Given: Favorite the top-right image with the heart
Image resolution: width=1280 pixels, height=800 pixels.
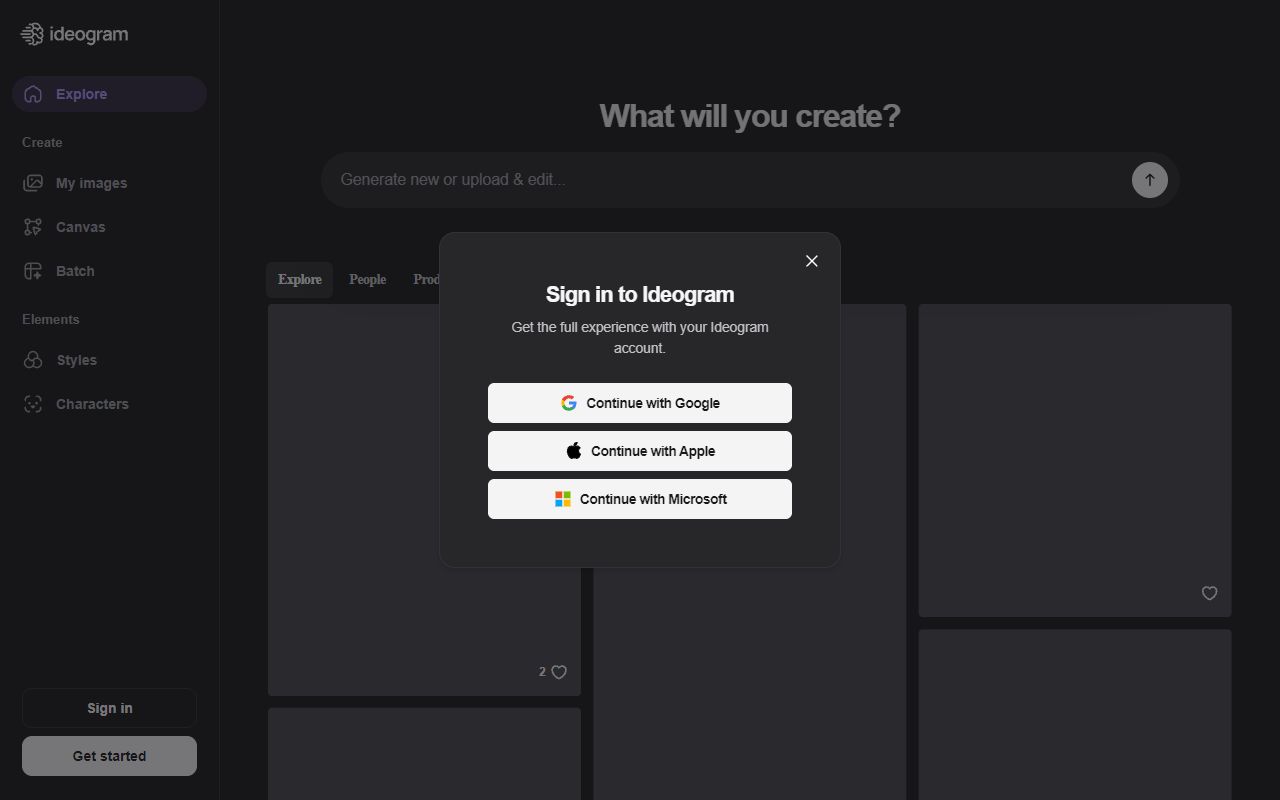Looking at the screenshot, I should 1209,593.
